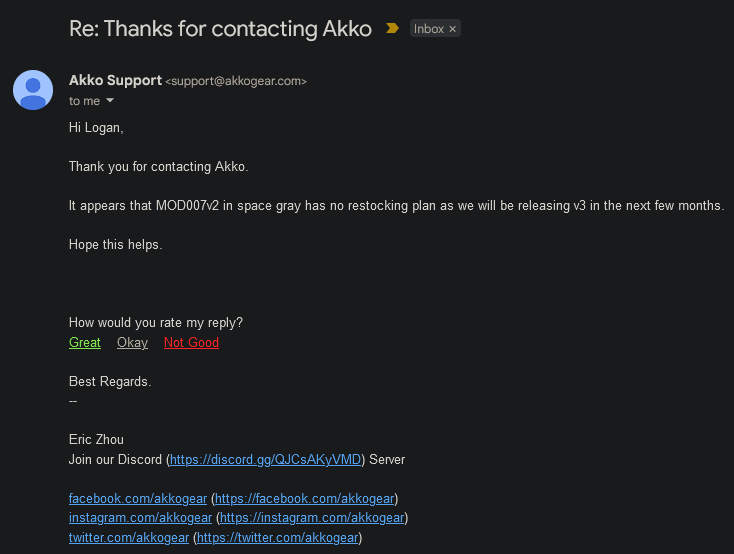Image resolution: width=734 pixels, height=554 pixels.
Task: Click the "to me" recipient text
Action: (x=84, y=101)
